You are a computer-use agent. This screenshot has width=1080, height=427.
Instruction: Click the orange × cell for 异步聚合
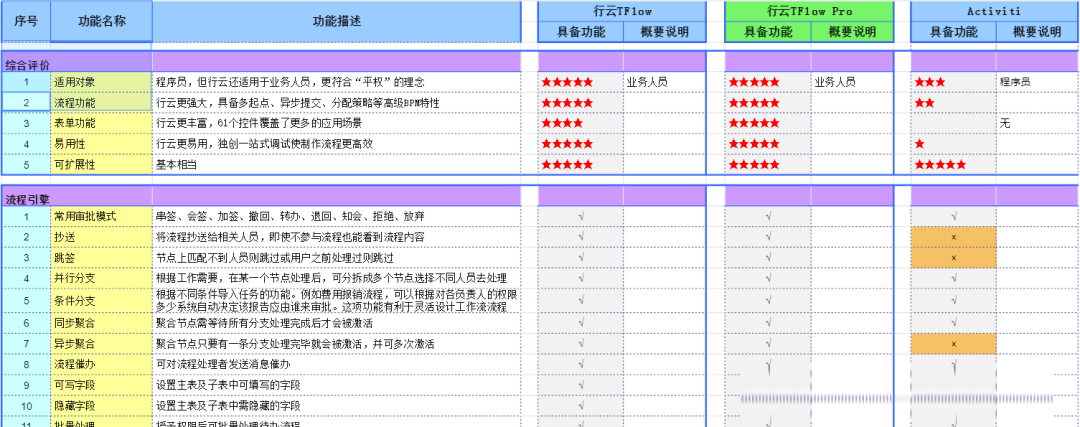click(954, 343)
